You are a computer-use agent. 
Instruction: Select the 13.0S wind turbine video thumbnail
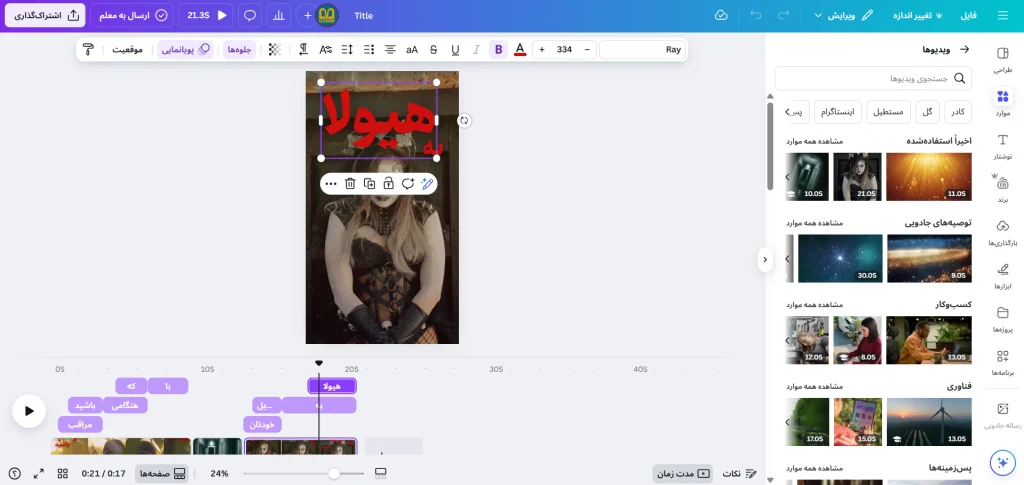tap(929, 422)
